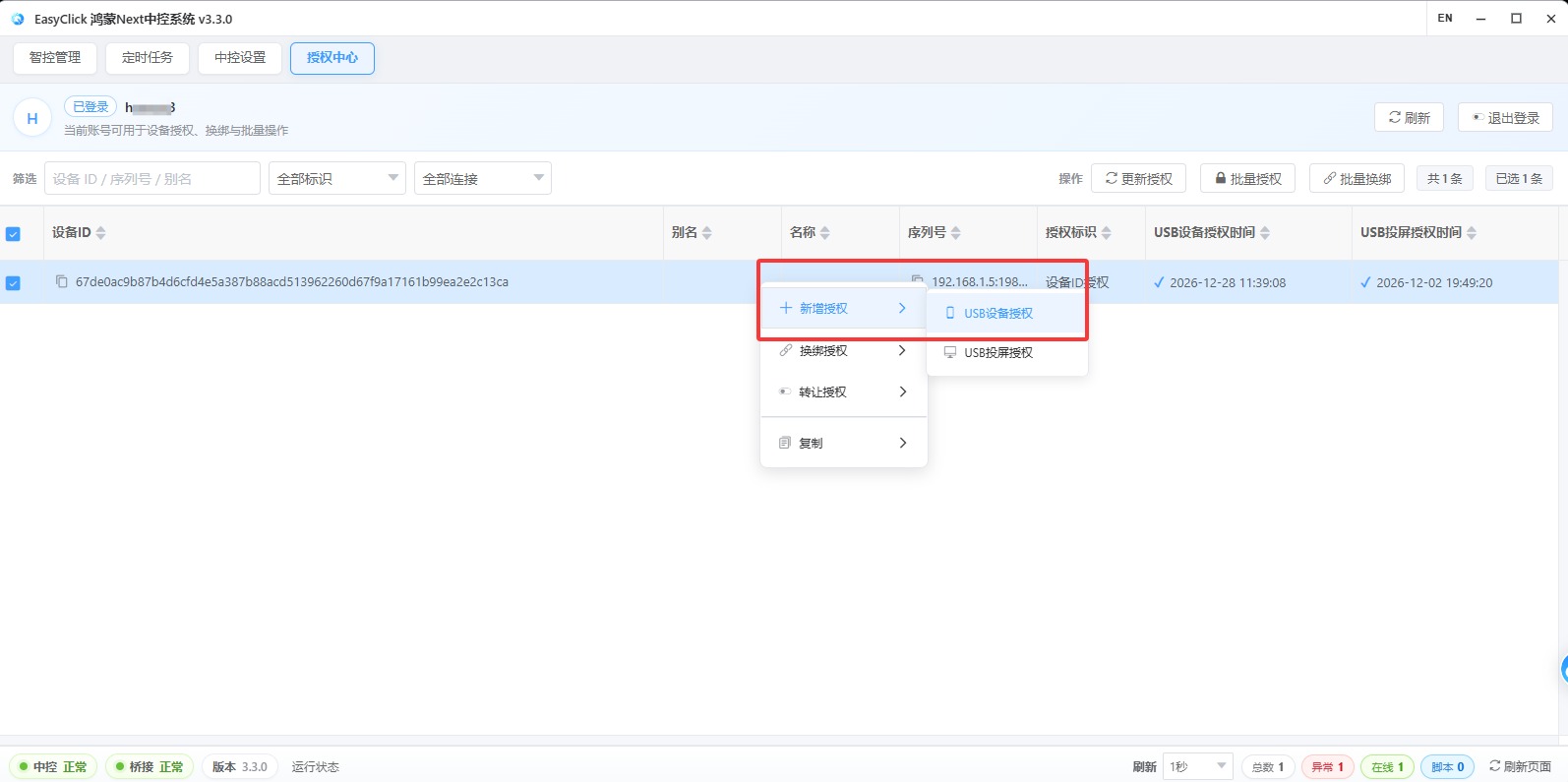Image resolution: width=1568 pixels, height=782 pixels.
Task: Click the 批量换绑 button
Action: pos(1357,178)
